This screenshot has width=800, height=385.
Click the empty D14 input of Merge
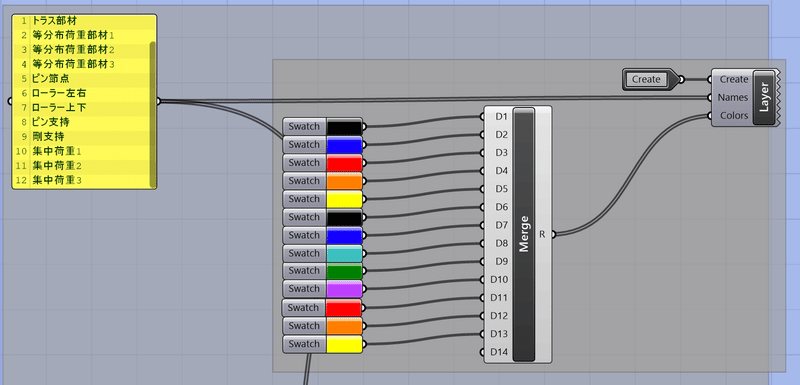tap(499, 352)
